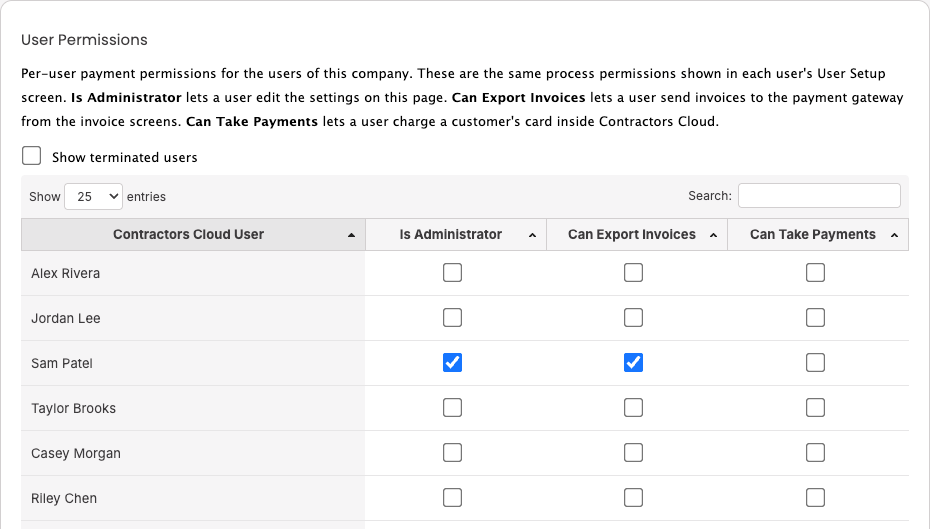Click the Taylor Brooks user name
Screen dimensions: 930x529
74,409
